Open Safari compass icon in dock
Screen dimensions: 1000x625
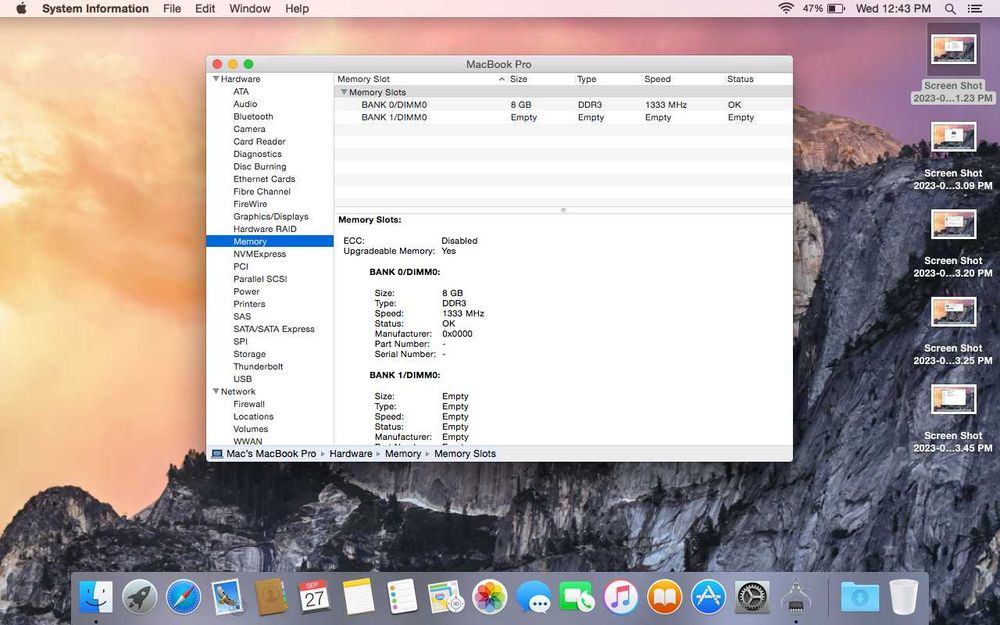pos(184,598)
